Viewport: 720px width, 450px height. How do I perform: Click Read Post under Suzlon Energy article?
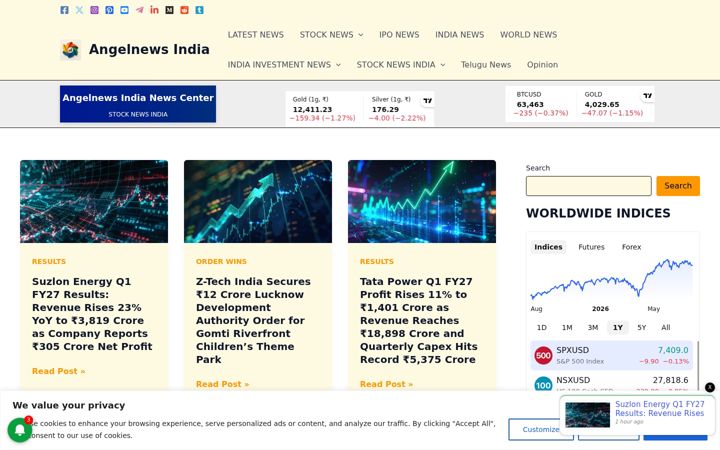click(x=58, y=371)
